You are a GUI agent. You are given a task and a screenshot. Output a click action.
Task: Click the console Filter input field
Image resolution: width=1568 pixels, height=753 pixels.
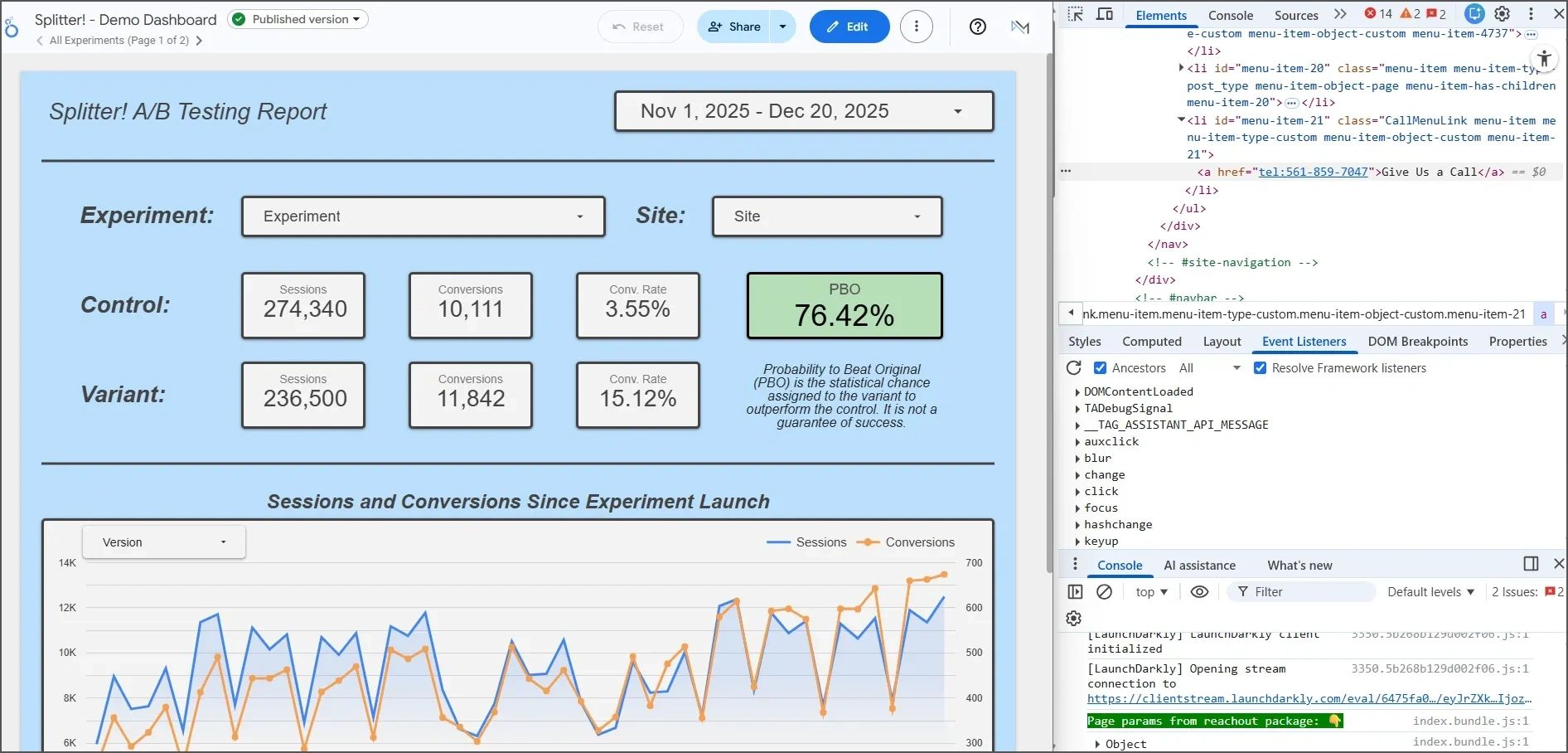(x=1301, y=591)
